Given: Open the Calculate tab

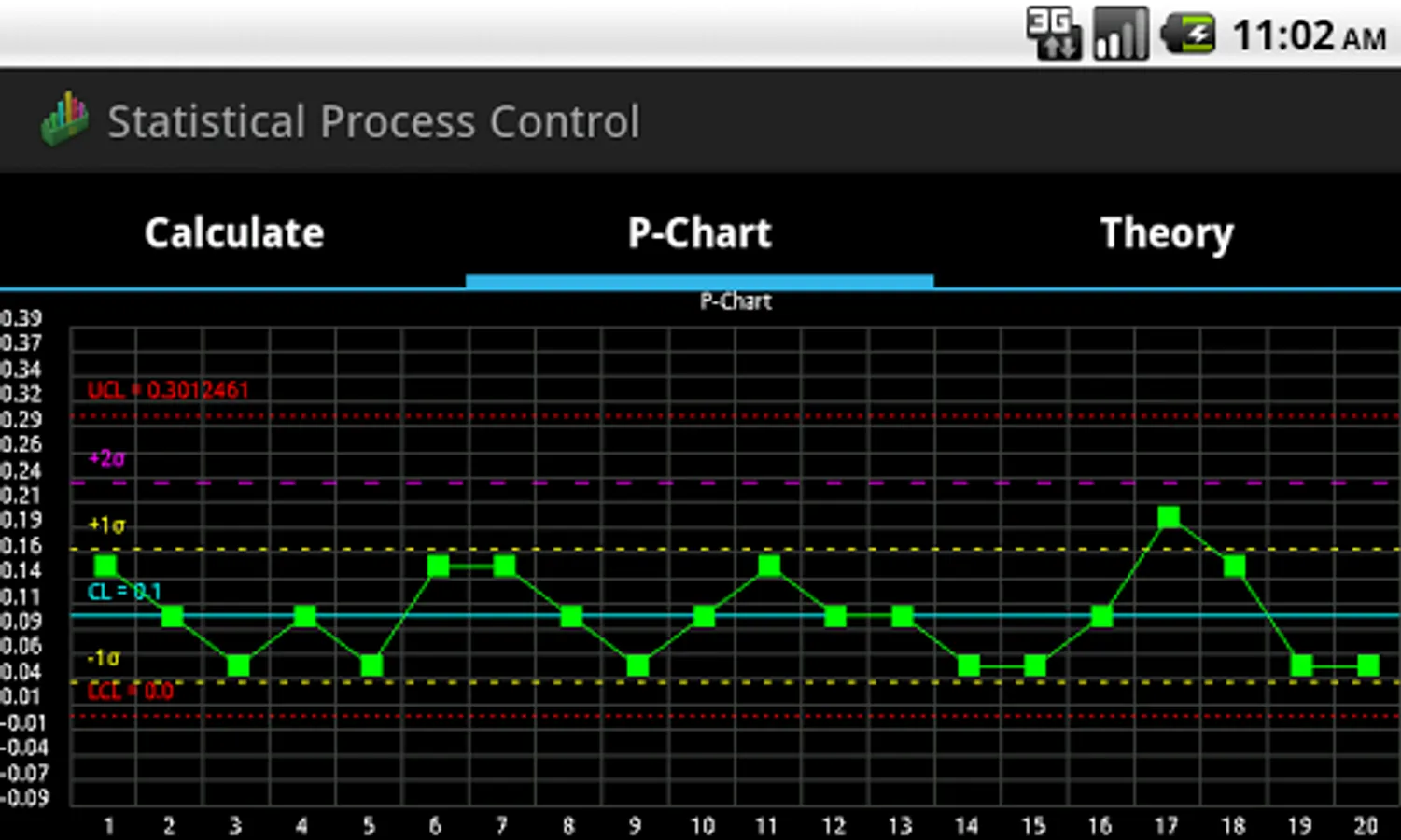Looking at the screenshot, I should (x=233, y=232).
